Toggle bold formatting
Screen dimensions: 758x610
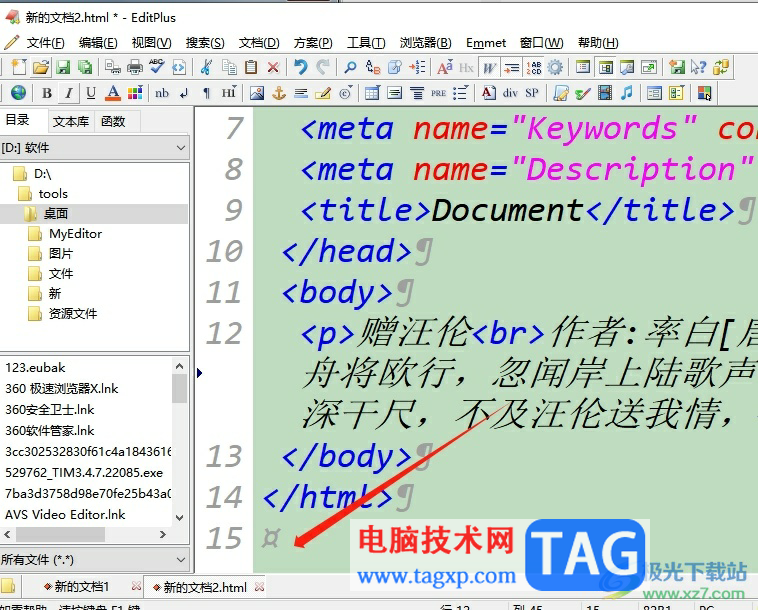tap(47, 92)
